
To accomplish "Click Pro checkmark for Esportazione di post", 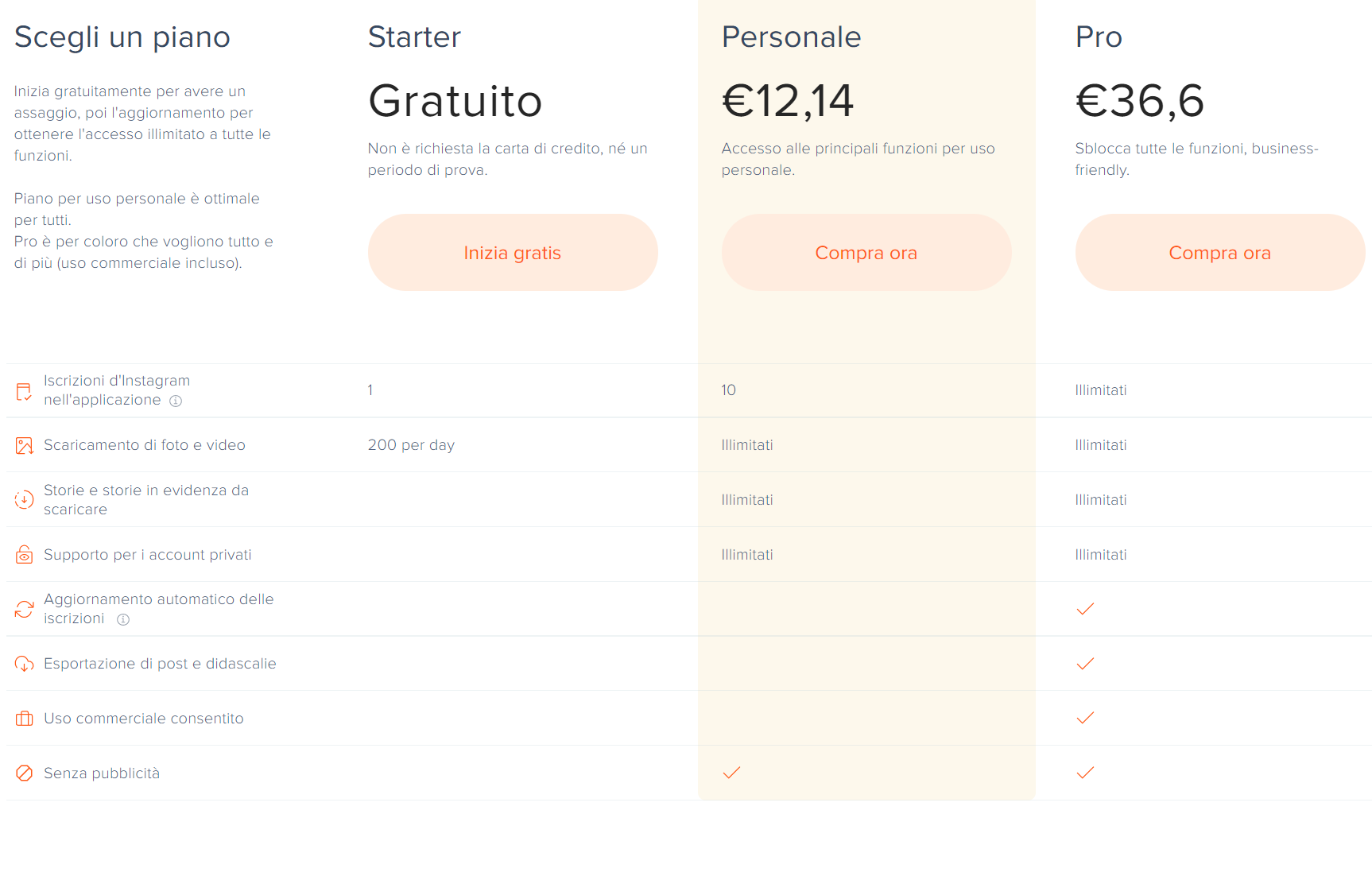I will pos(1085,664).
